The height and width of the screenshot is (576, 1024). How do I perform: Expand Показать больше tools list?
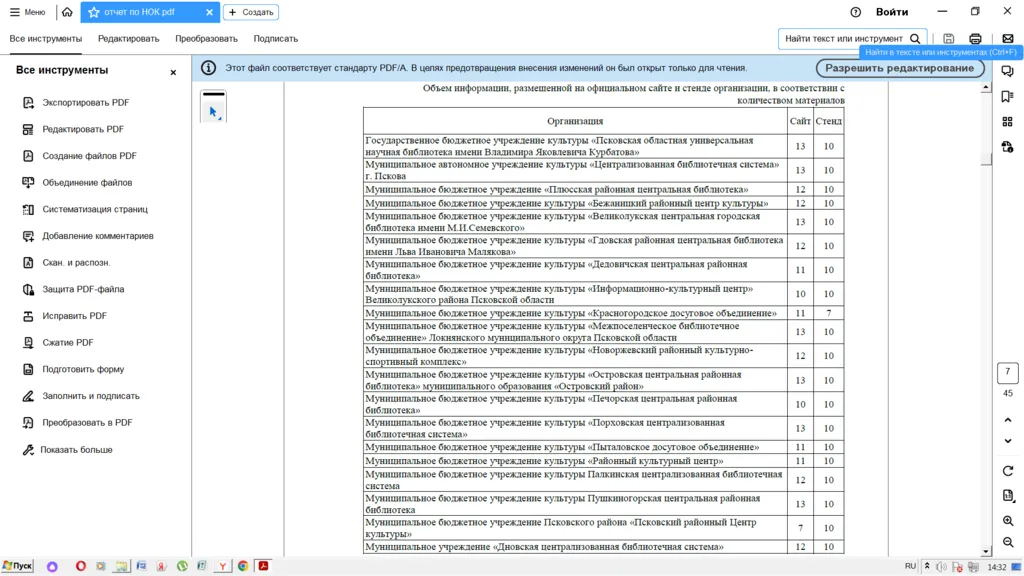[76, 450]
